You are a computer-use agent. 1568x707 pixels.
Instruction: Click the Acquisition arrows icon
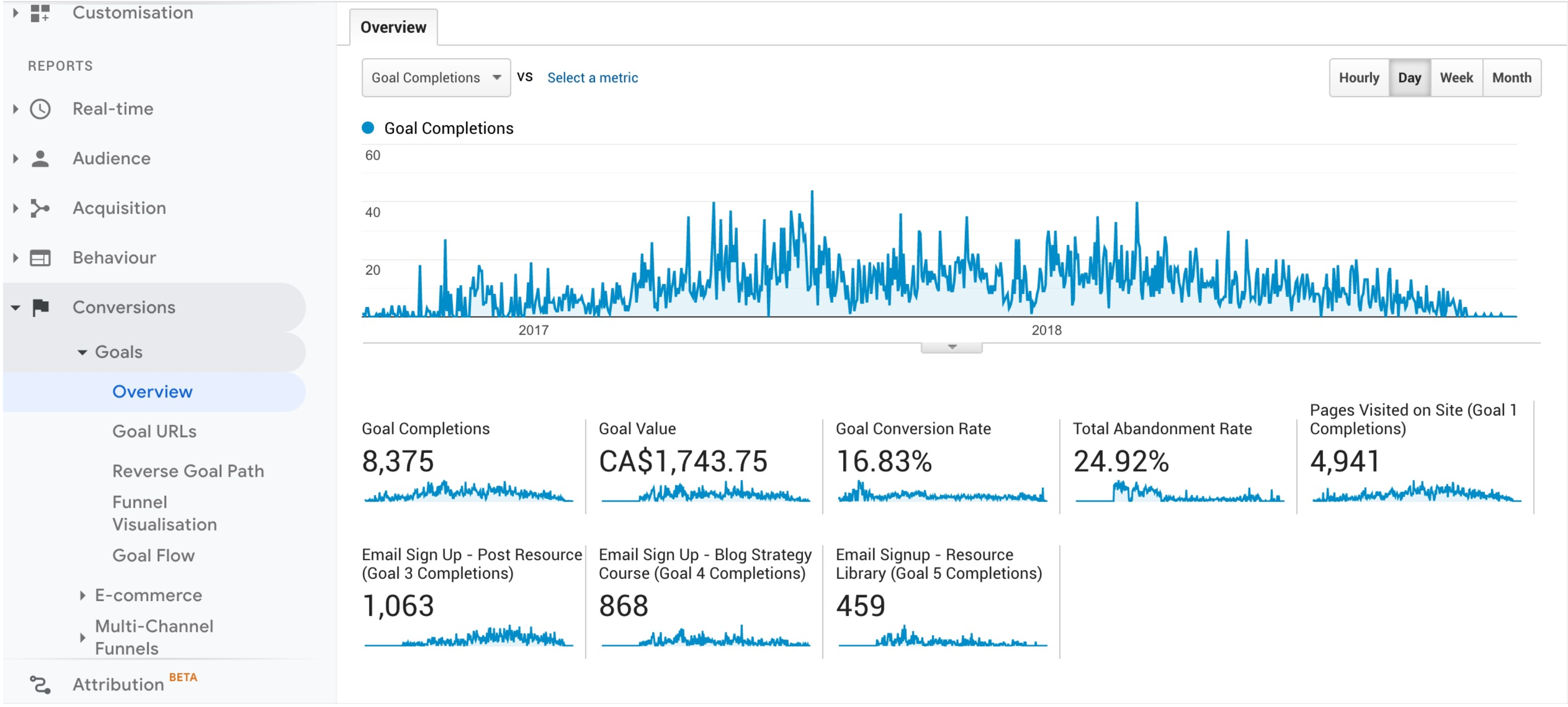[x=40, y=208]
